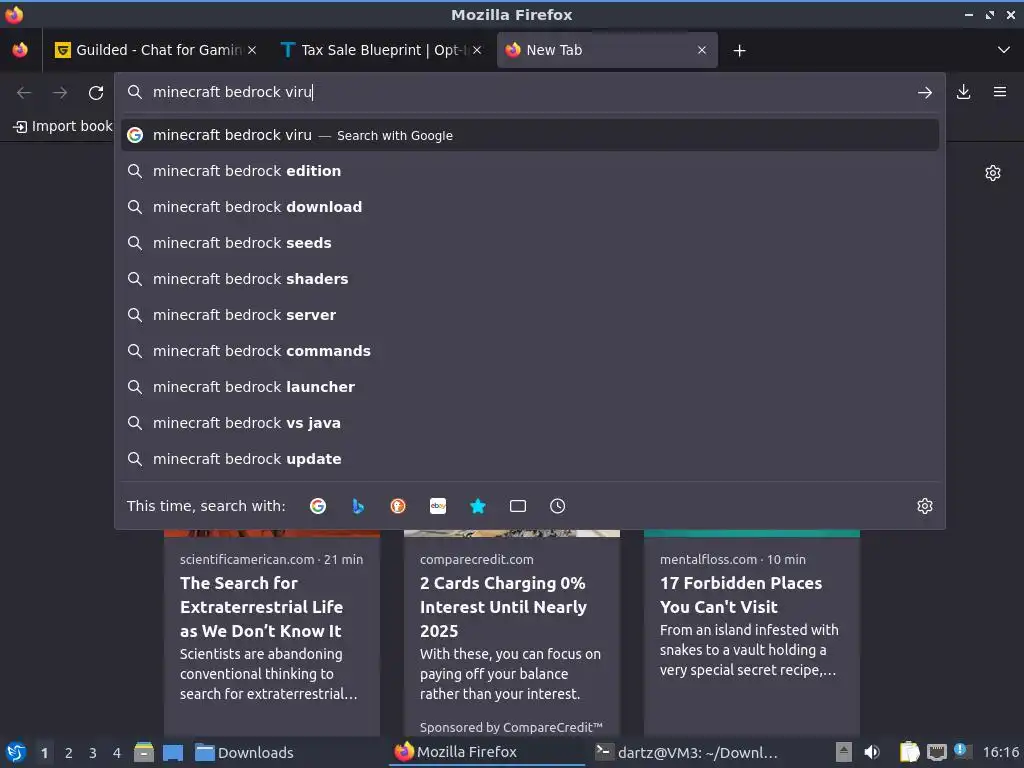
Task: Choose suggestion minecraft bedrock download
Action: 530,207
